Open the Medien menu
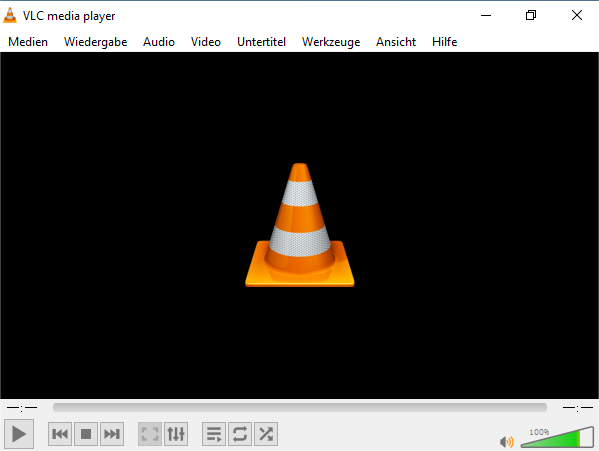The image size is (599, 451). pos(28,42)
